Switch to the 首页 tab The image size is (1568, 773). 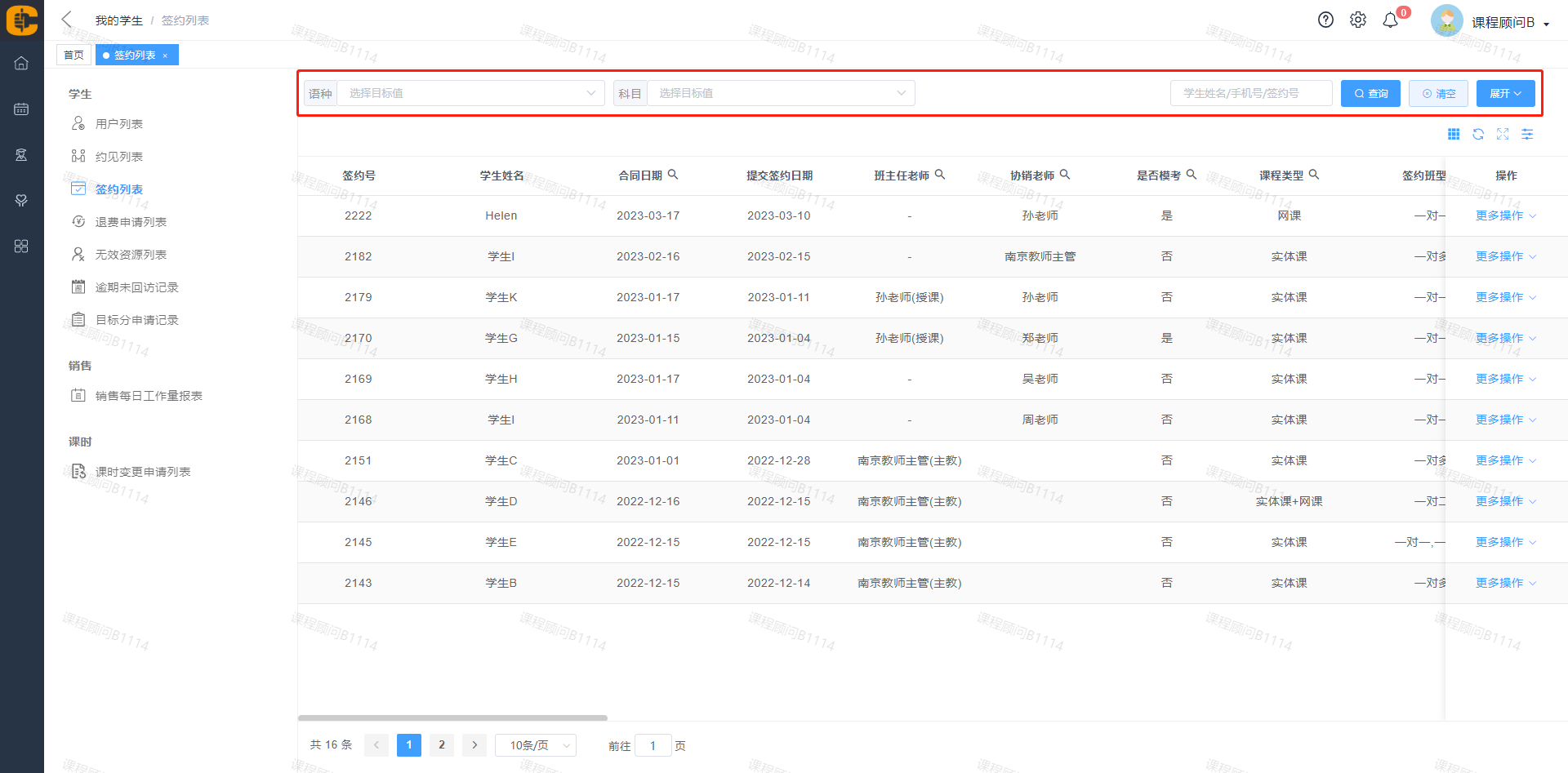[x=73, y=55]
